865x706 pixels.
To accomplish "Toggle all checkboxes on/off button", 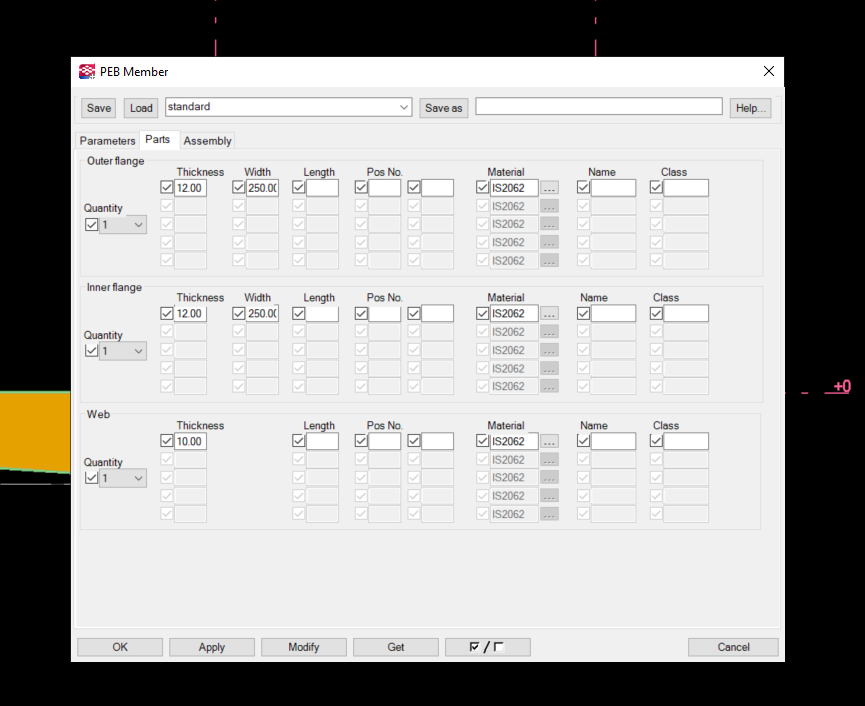I will (488, 647).
